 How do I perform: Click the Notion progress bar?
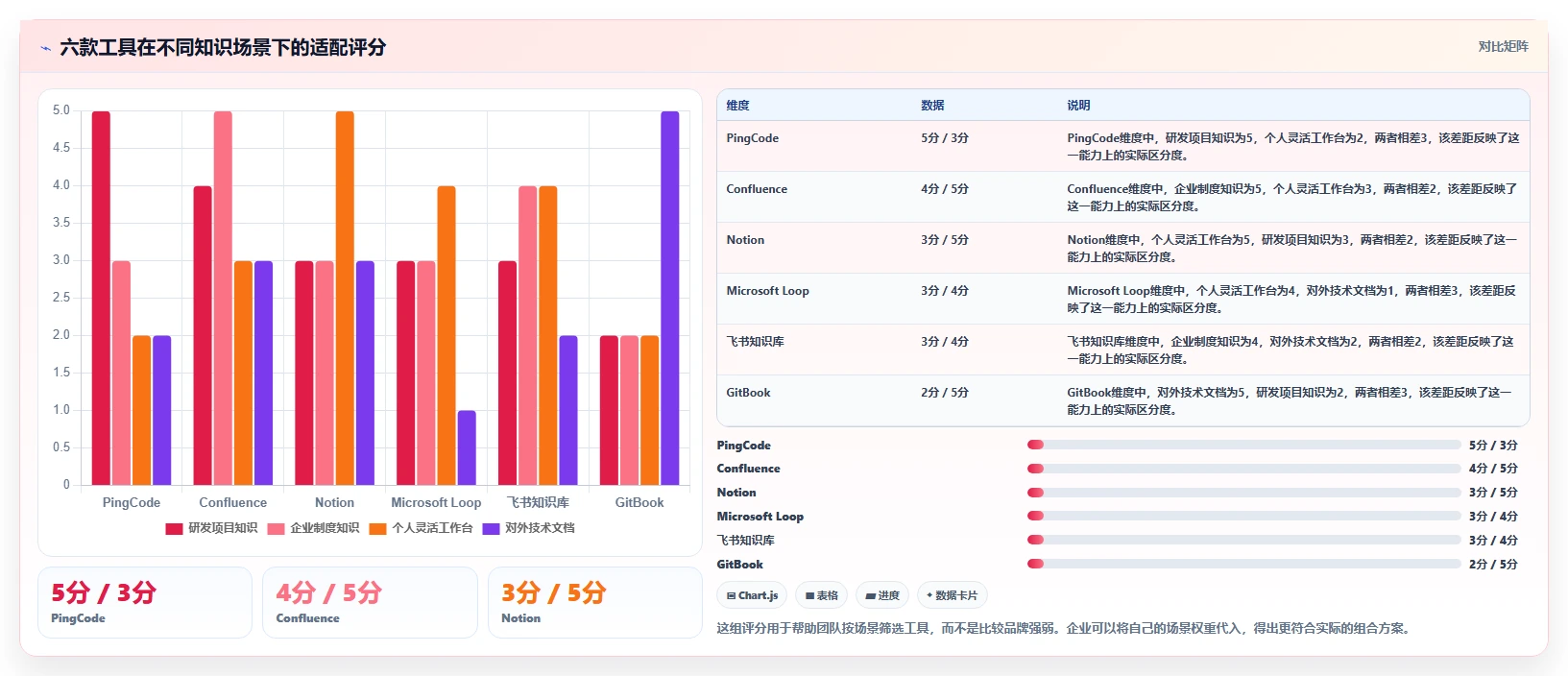pos(1243,493)
